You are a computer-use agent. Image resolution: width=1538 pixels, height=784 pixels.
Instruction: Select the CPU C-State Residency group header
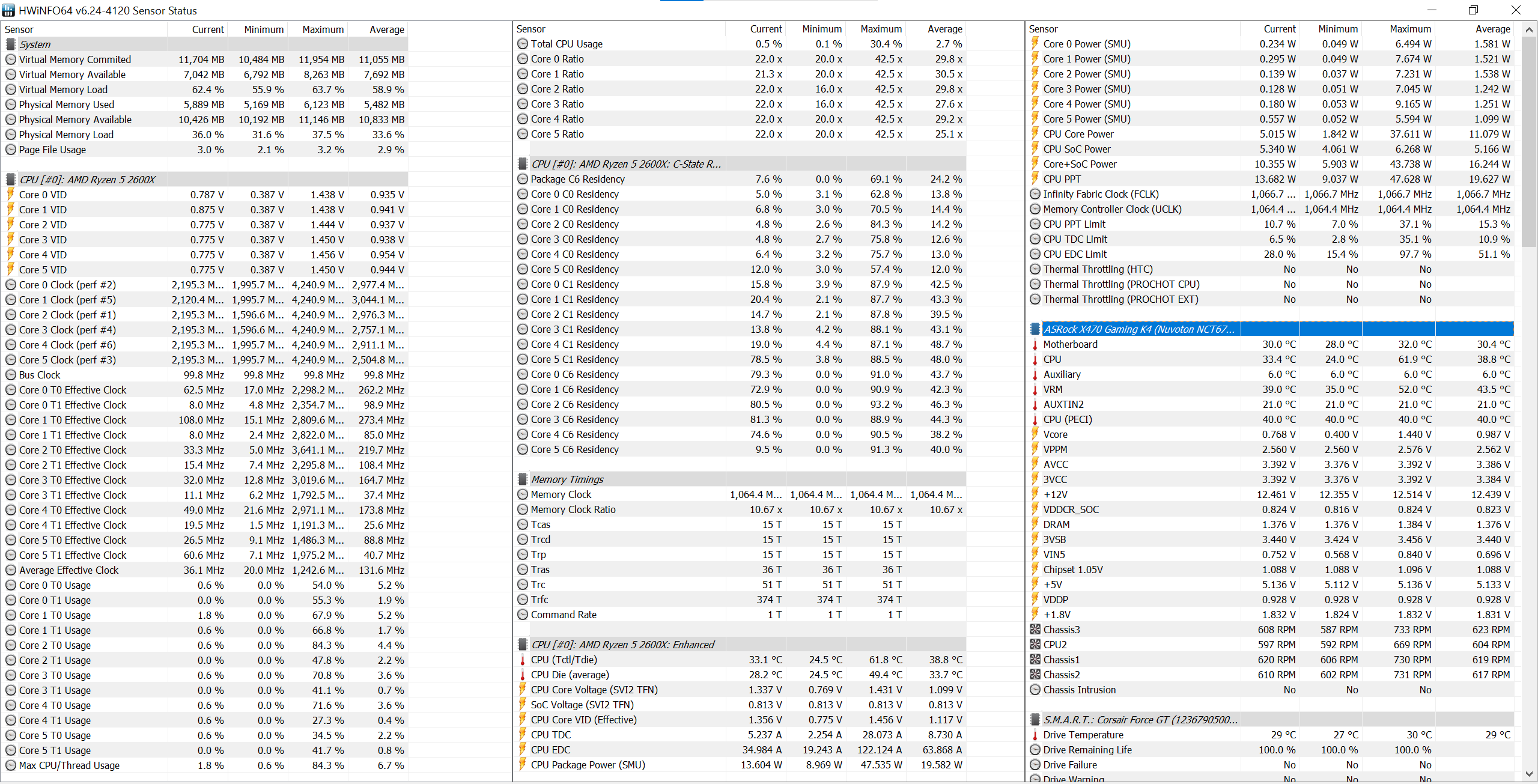point(625,164)
